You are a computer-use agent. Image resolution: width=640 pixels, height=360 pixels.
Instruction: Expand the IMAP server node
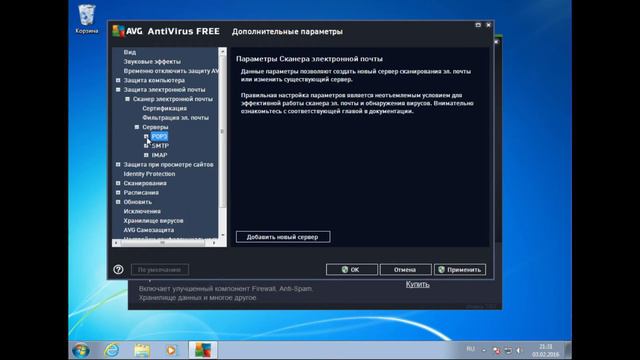tap(146, 155)
